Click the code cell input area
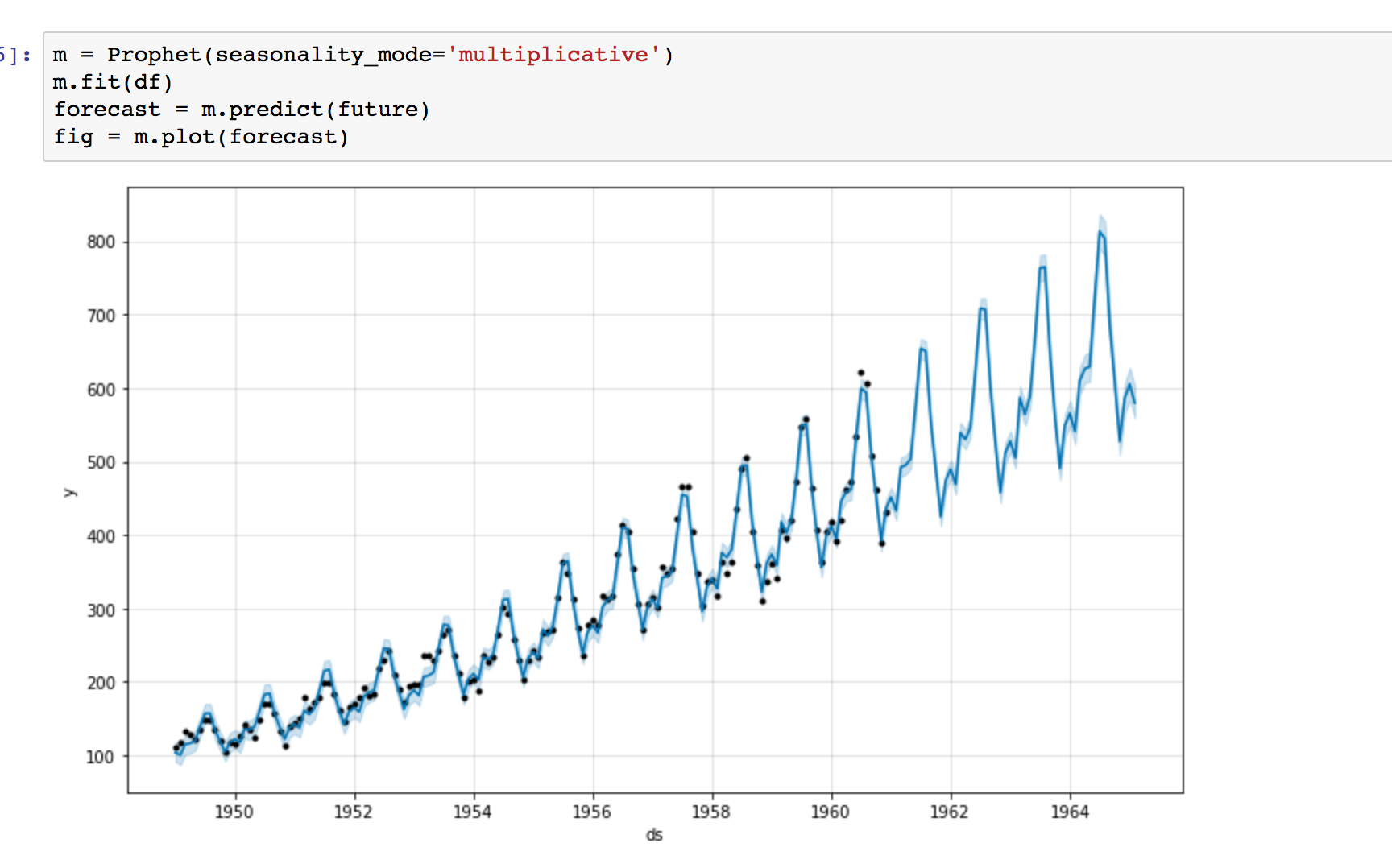1392x868 pixels. pyautogui.click(x=717, y=97)
